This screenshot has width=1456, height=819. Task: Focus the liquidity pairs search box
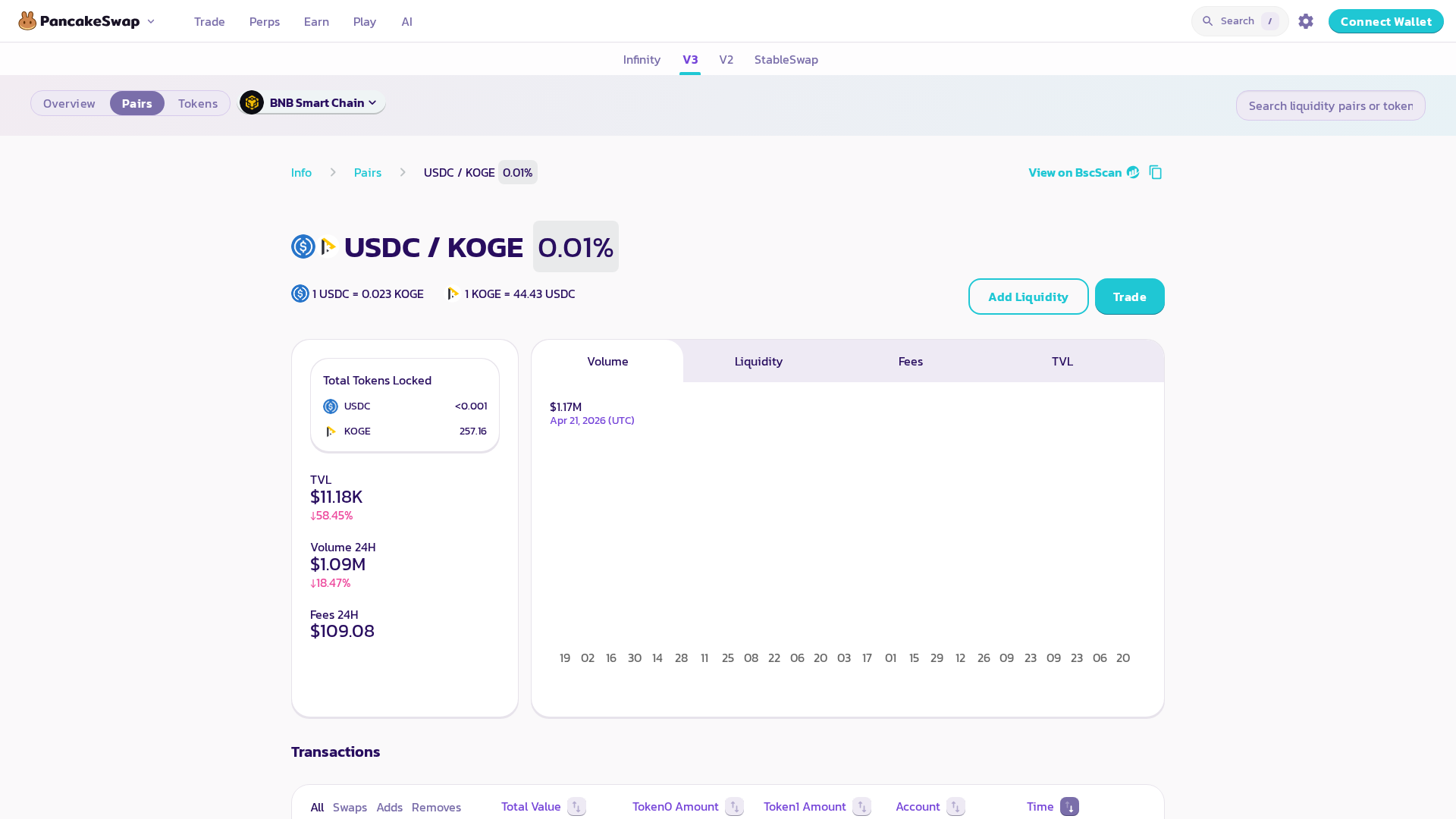pyautogui.click(x=1330, y=105)
